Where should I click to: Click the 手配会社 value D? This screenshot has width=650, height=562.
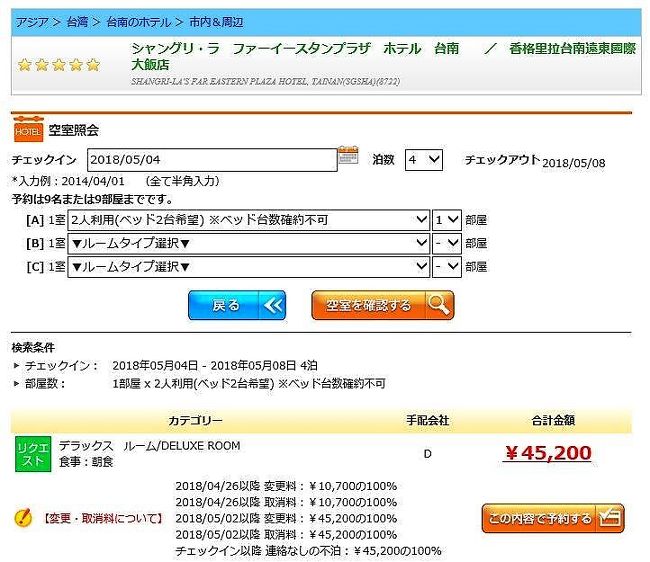[x=427, y=454]
